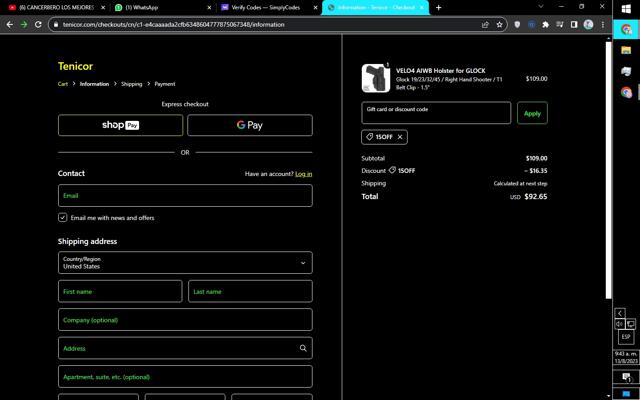Image resolution: width=640 pixels, height=400 pixels.
Task: Select the Shipping breadcrumb step
Action: click(x=131, y=84)
